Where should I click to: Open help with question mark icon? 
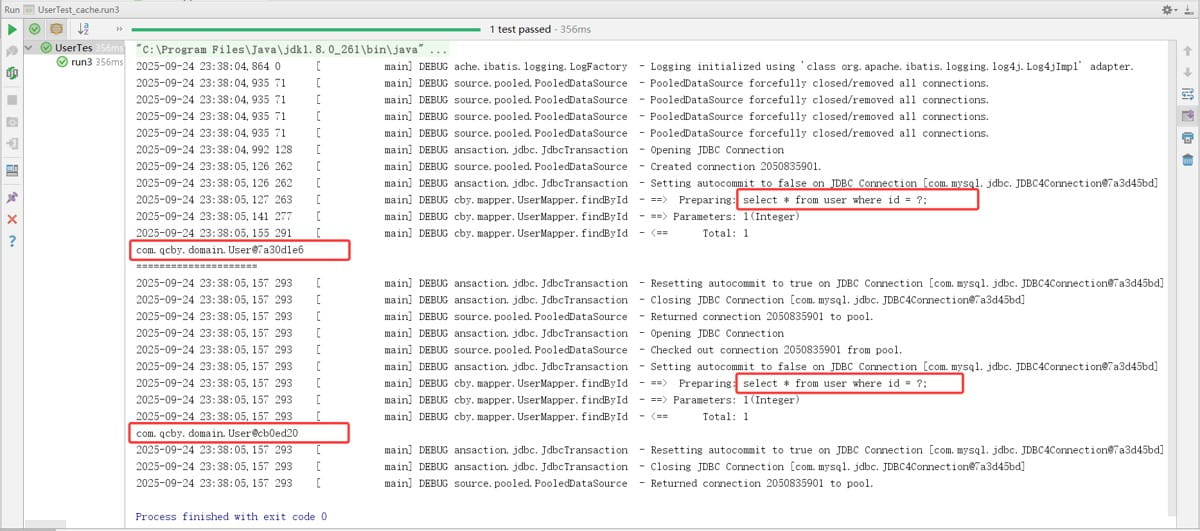tap(12, 241)
